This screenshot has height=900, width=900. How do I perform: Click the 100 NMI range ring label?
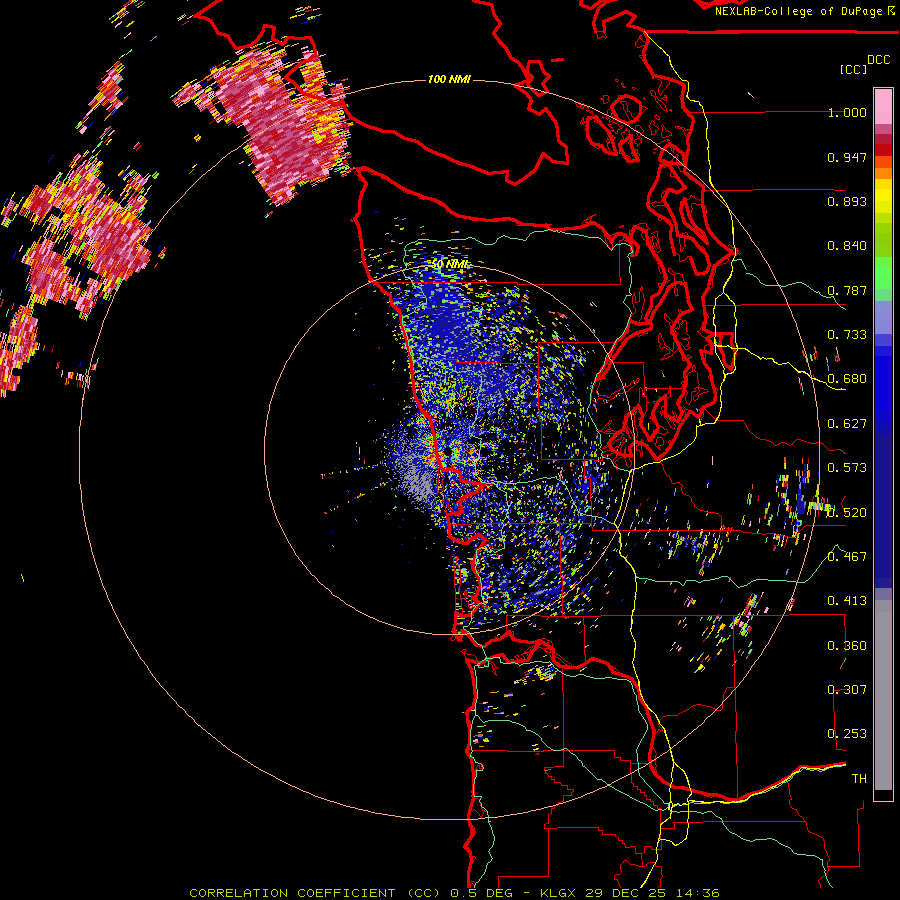(449, 79)
